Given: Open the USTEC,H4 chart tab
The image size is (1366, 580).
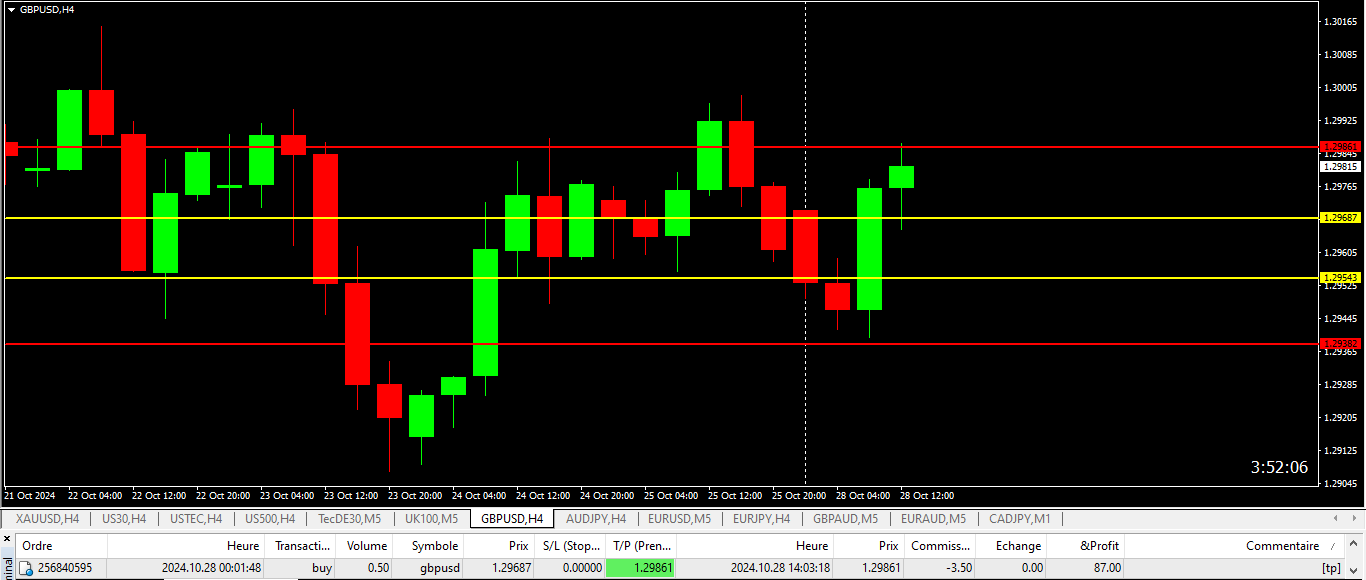Looking at the screenshot, I should pyautogui.click(x=196, y=519).
